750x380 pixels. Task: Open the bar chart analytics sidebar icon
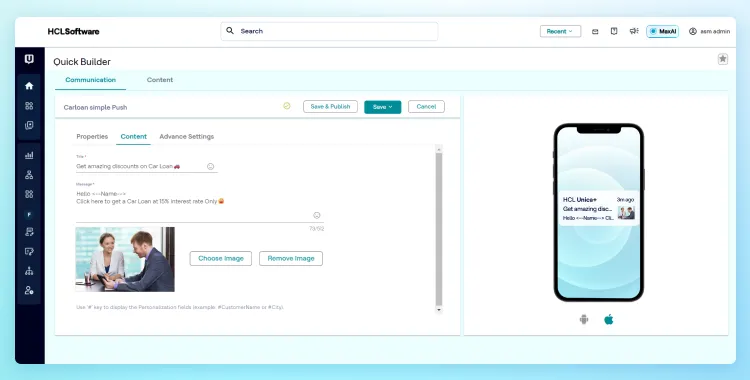point(29,155)
